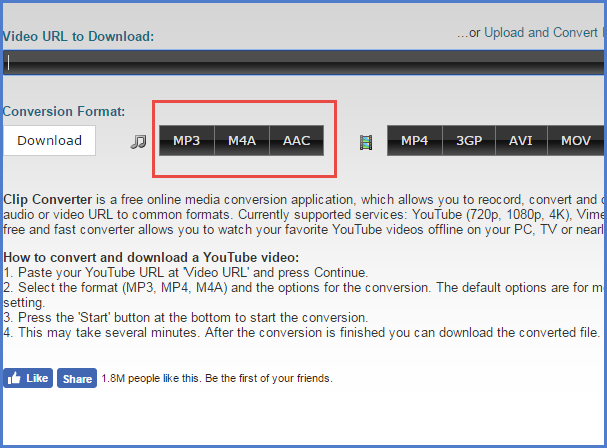Viewport: 607px width, 448px height.
Task: Share the page on Facebook
Action: click(77, 378)
